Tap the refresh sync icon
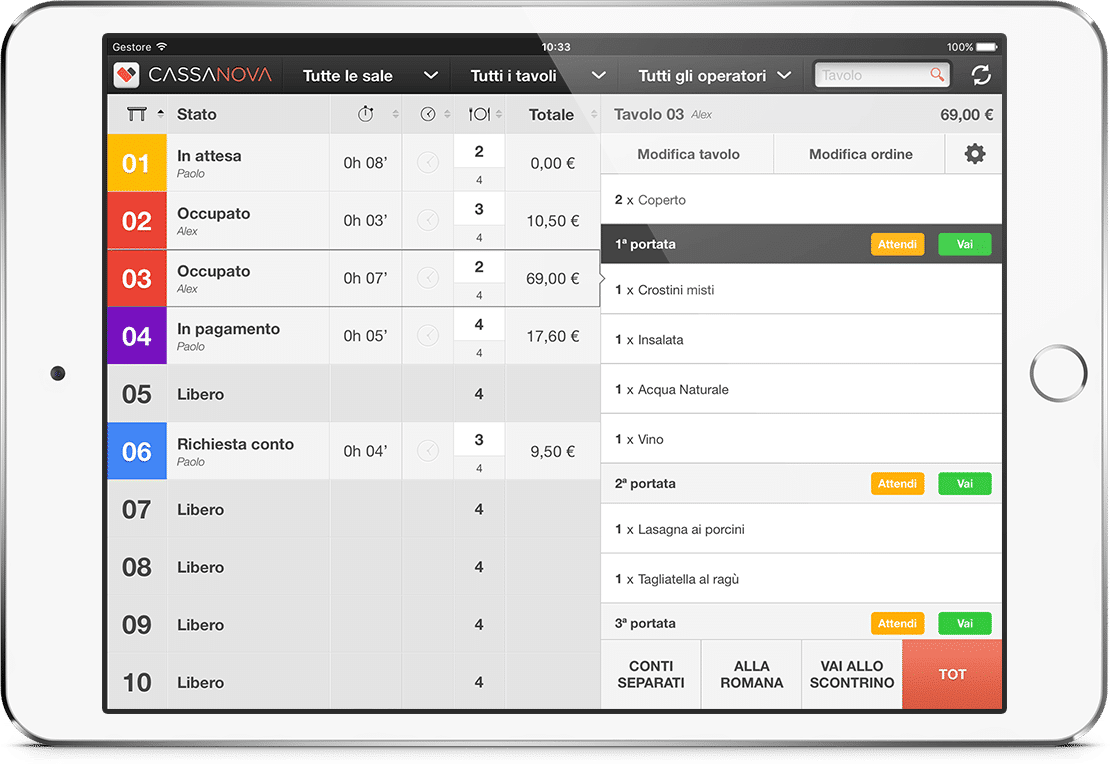1110x764 pixels. 980,75
